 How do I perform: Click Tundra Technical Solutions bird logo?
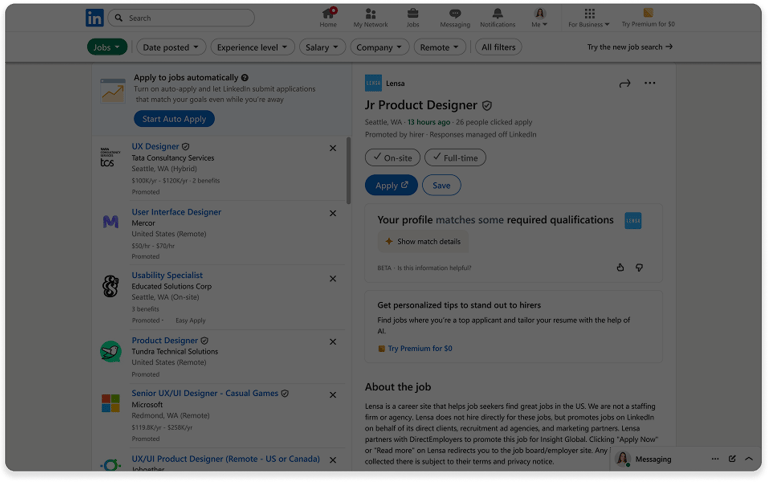(110, 351)
